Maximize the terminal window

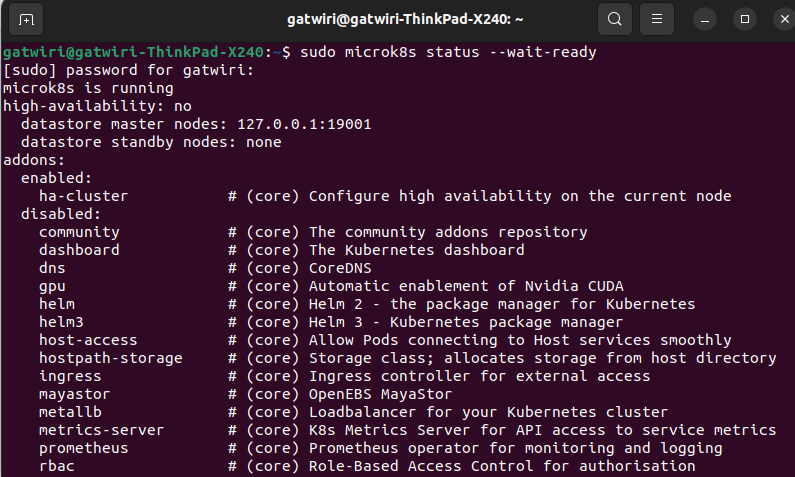pos(744,19)
